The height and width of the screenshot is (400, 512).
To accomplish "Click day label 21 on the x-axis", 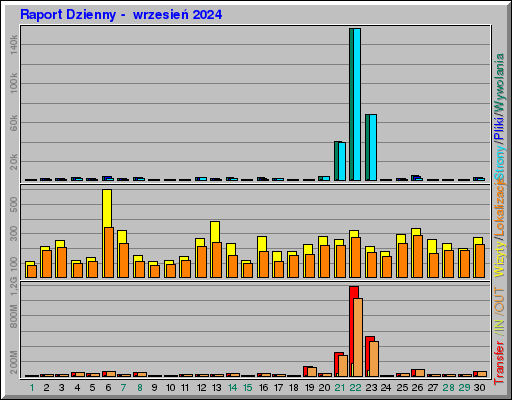I will point(340,388).
